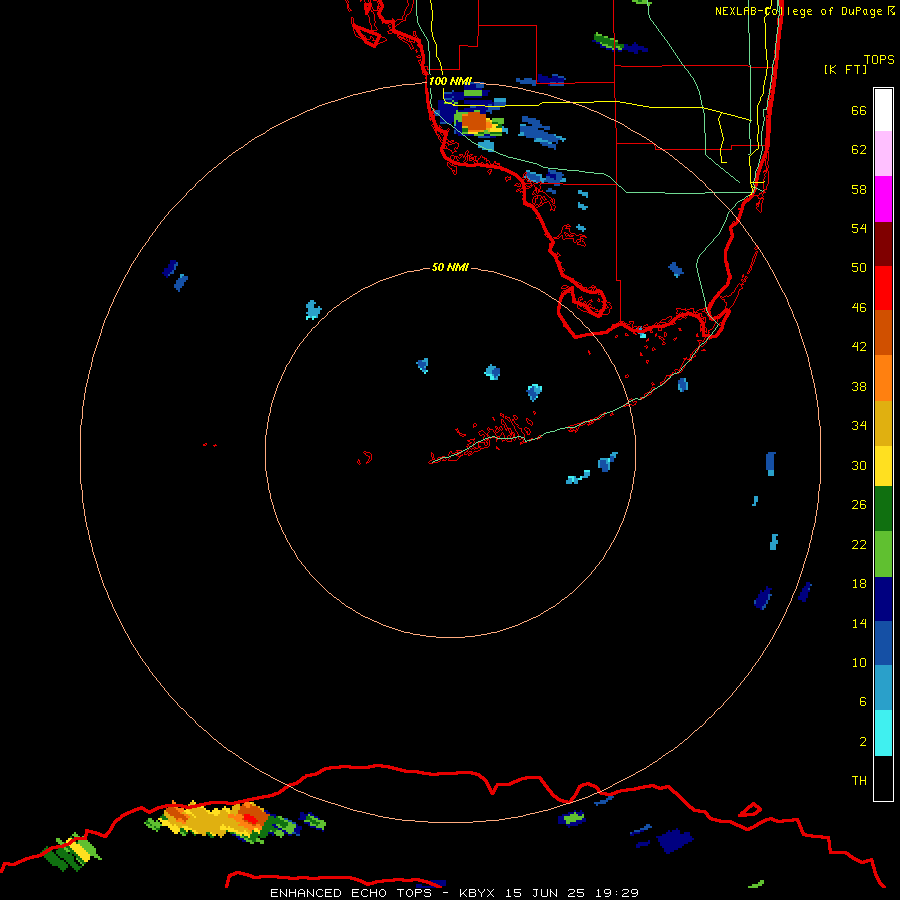Screen dimensions: 900x900
Task: Click the cyan swatch near the scale bottom
Action: (883, 733)
